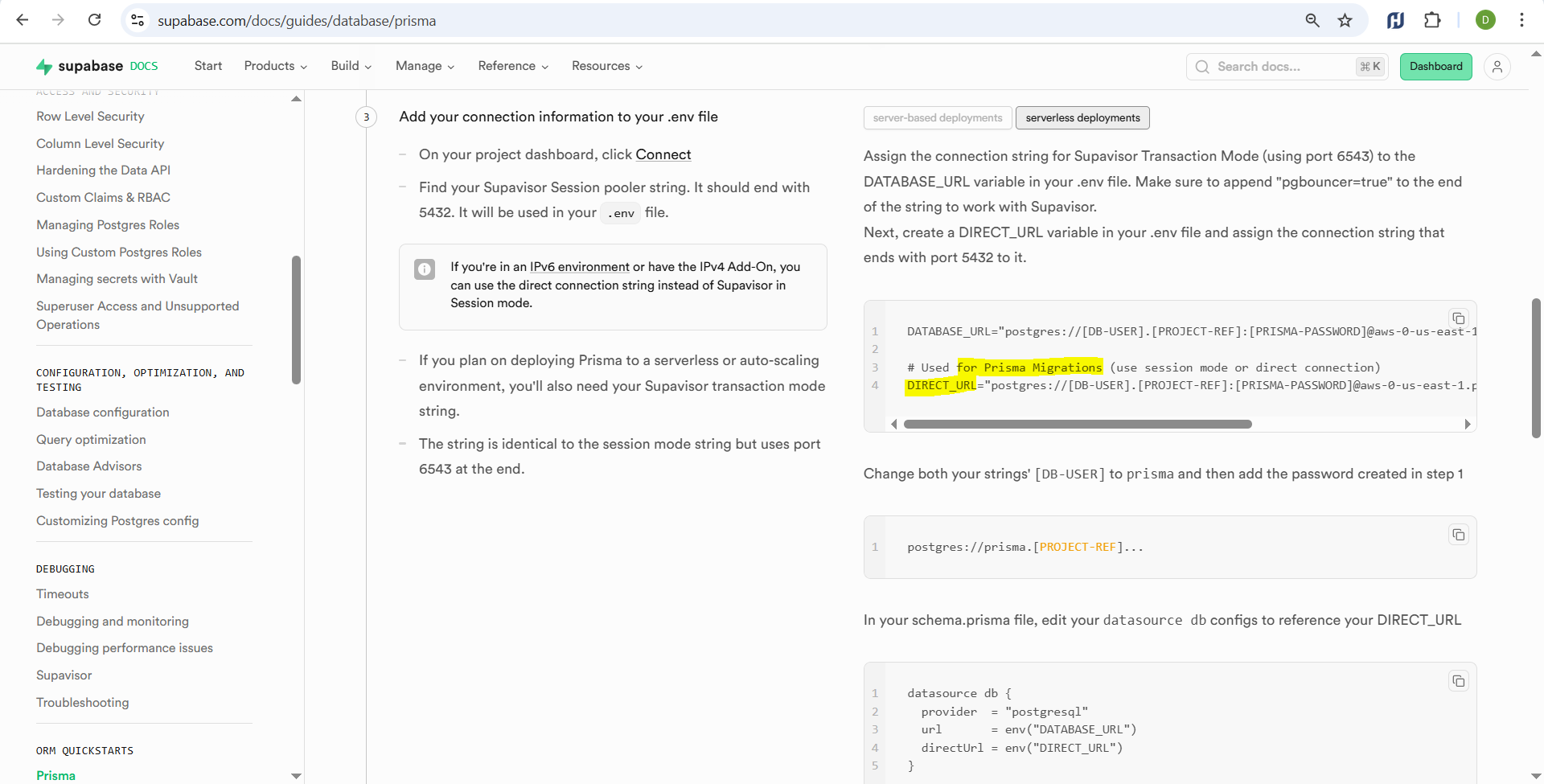This screenshot has width=1544, height=784.
Task: Open the Start nav item
Action: tap(208, 66)
